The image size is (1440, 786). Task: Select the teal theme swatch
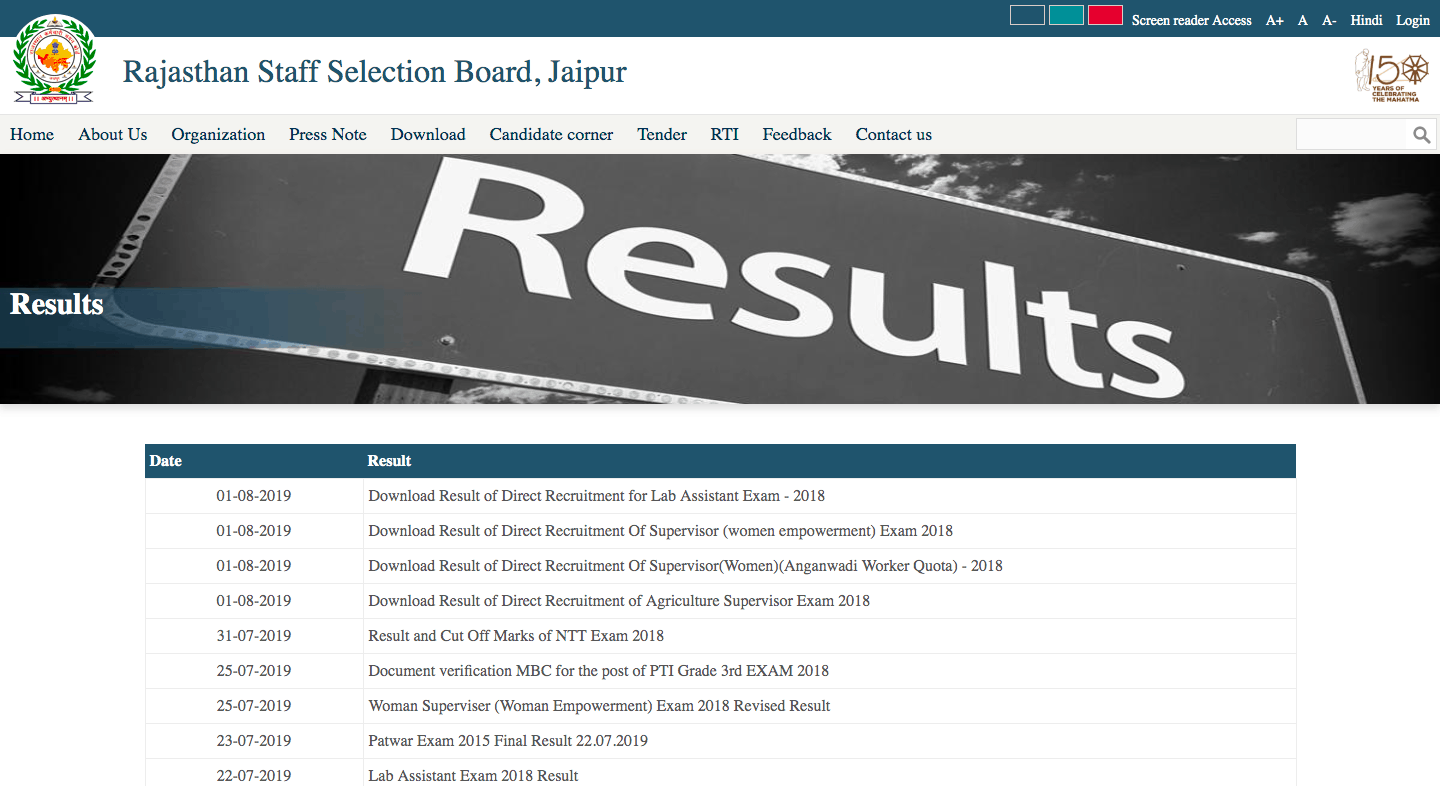[x=1066, y=15]
